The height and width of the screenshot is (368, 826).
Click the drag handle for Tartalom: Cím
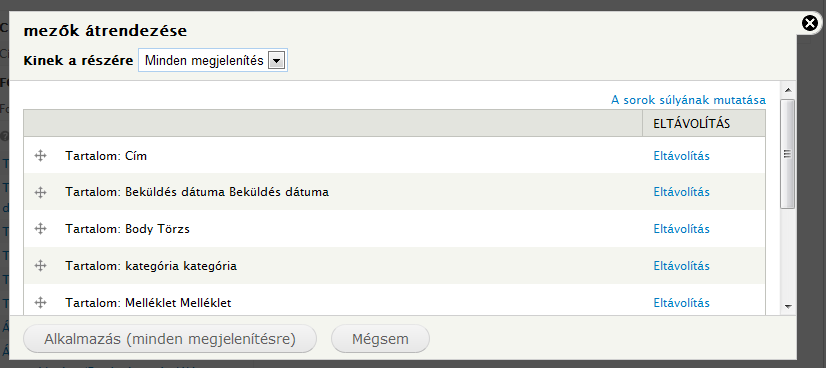coord(41,155)
